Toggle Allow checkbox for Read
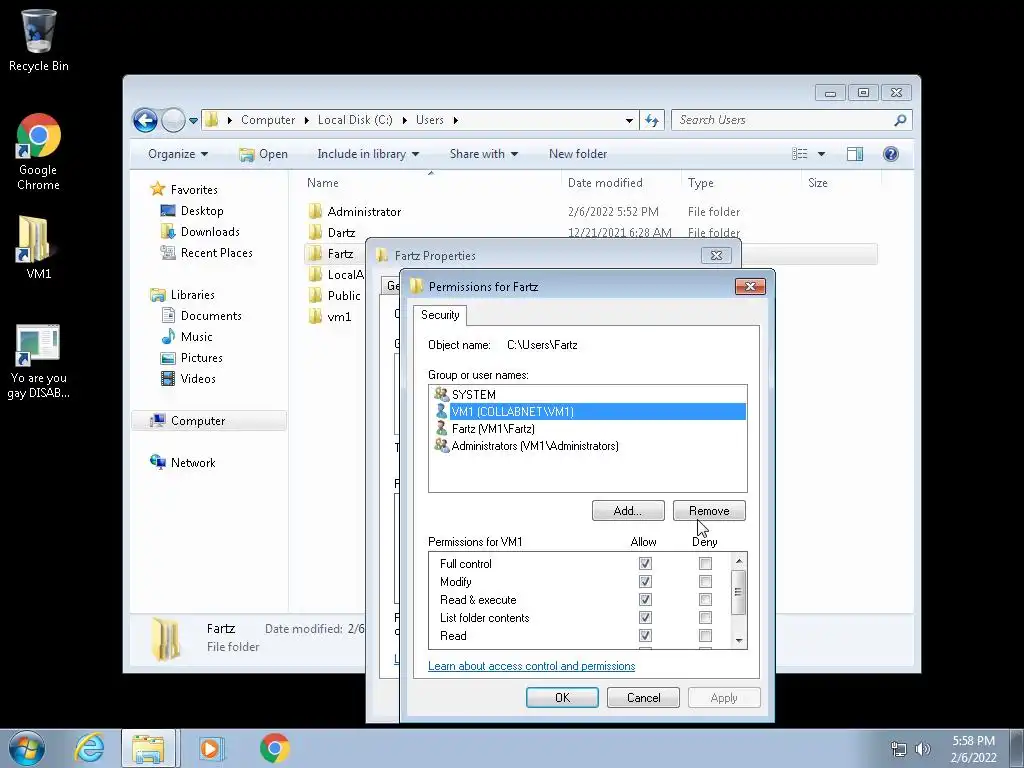This screenshot has width=1024, height=768. point(645,635)
